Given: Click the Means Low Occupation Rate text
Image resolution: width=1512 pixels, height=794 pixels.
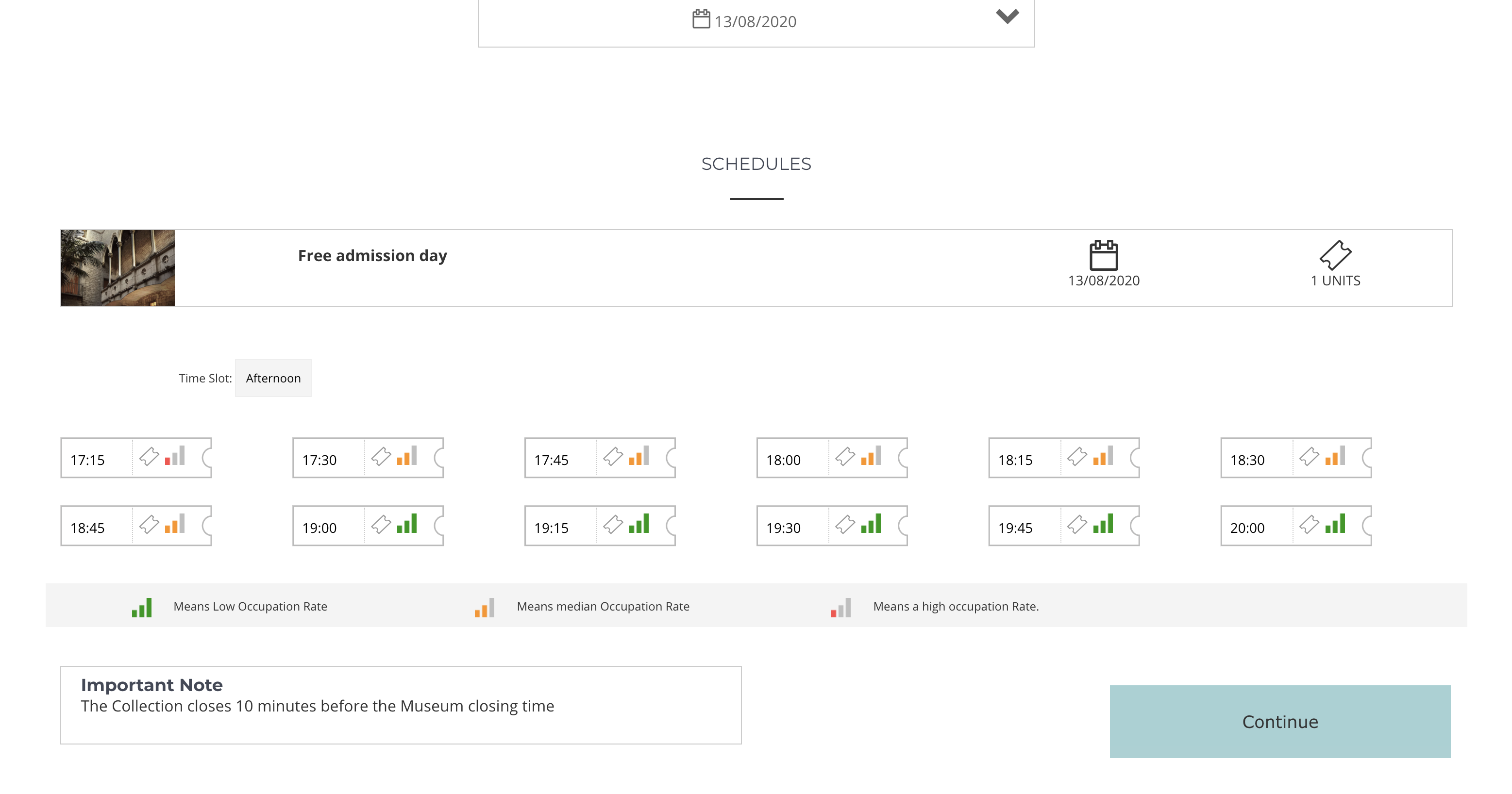Looking at the screenshot, I should (x=250, y=607).
